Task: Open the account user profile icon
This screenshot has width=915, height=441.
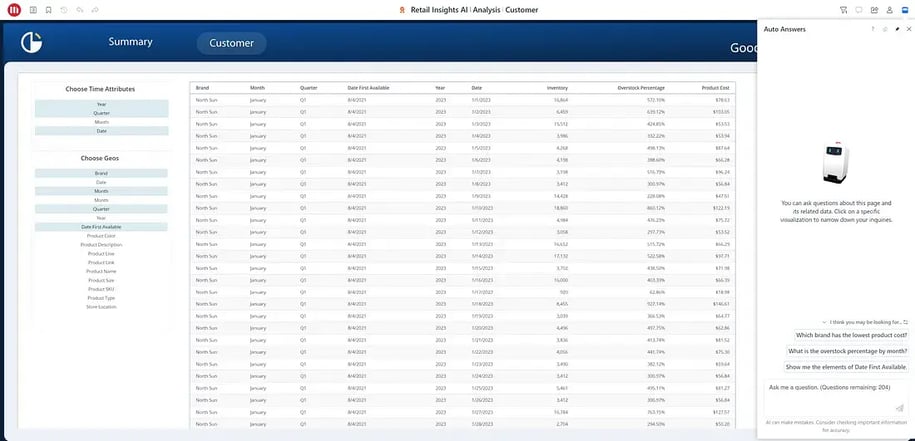Action: click(889, 10)
